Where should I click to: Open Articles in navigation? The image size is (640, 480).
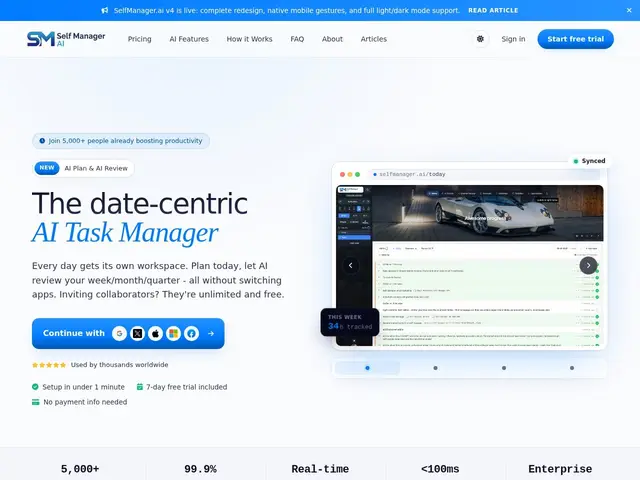373,39
